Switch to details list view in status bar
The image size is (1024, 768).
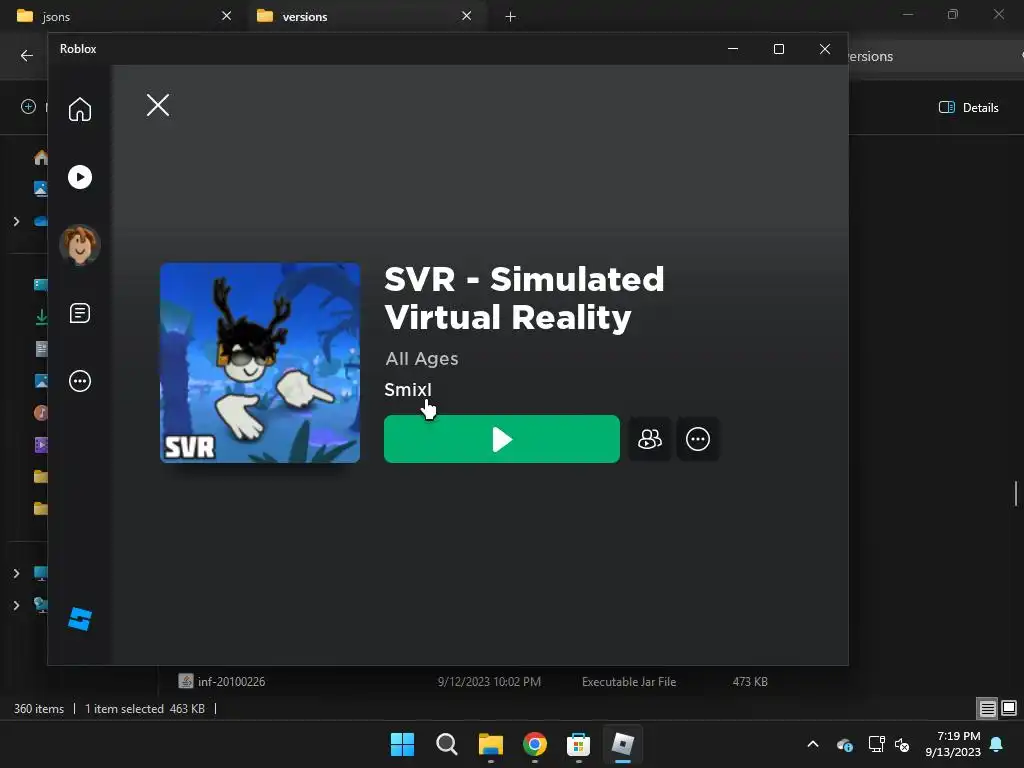click(x=987, y=708)
